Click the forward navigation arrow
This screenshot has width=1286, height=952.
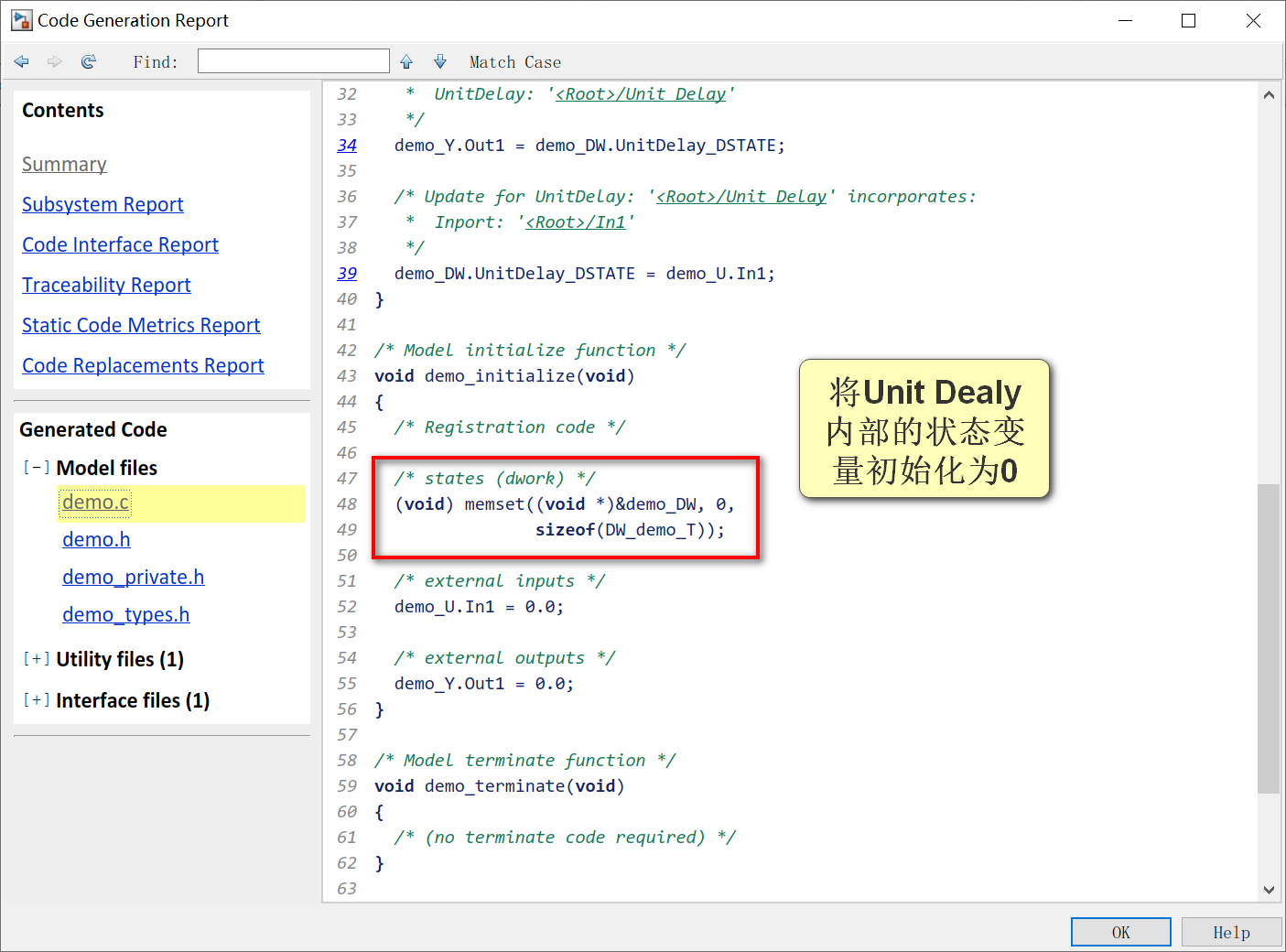tap(54, 61)
